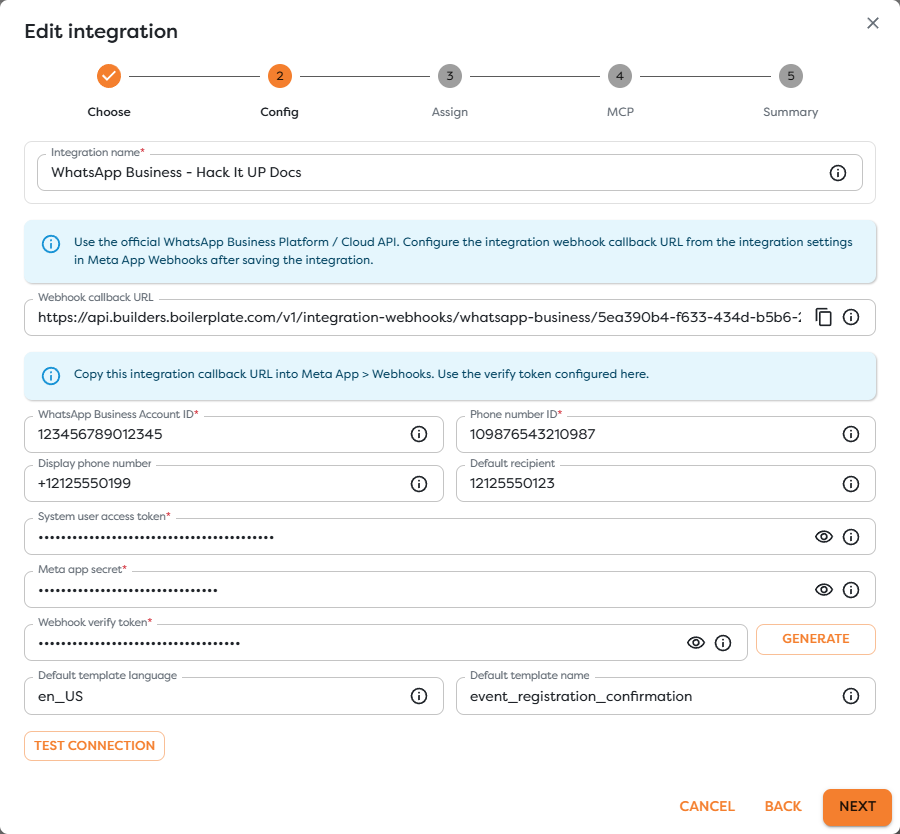Open info for WhatsApp Business Account ID
This screenshot has width=900, height=834.
(x=419, y=435)
